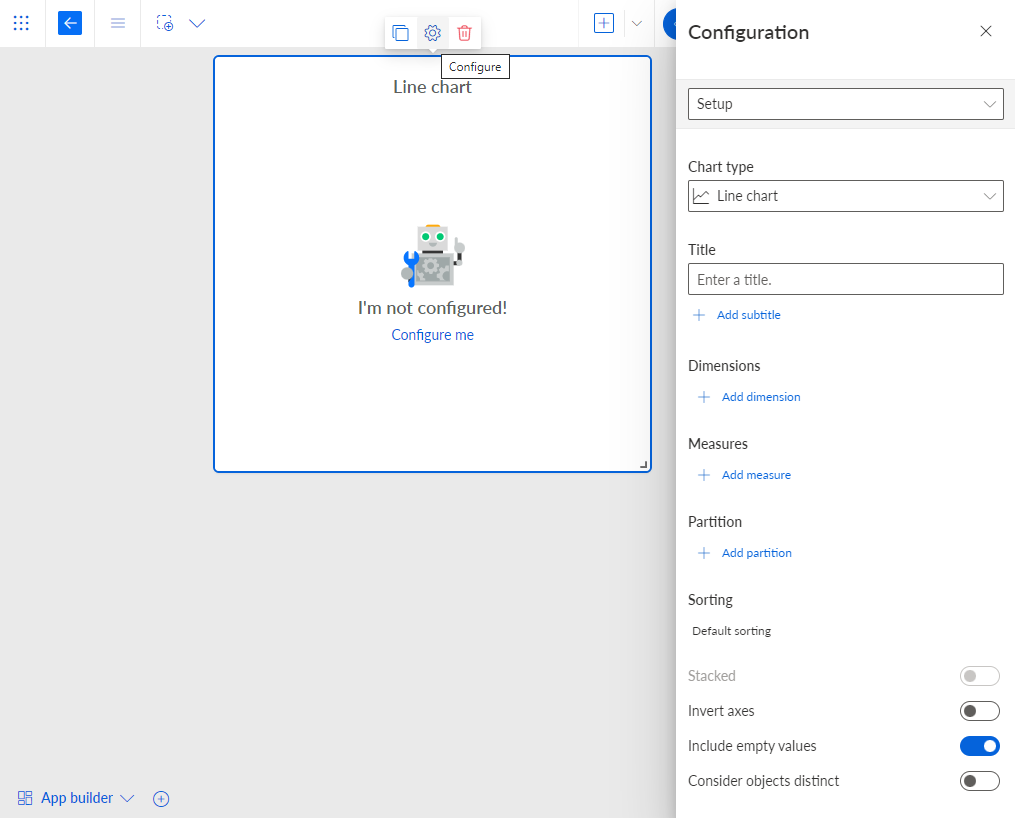Screen dimensions: 1015x818
Task: Click the robot not-configured illustration
Action: tap(432, 256)
